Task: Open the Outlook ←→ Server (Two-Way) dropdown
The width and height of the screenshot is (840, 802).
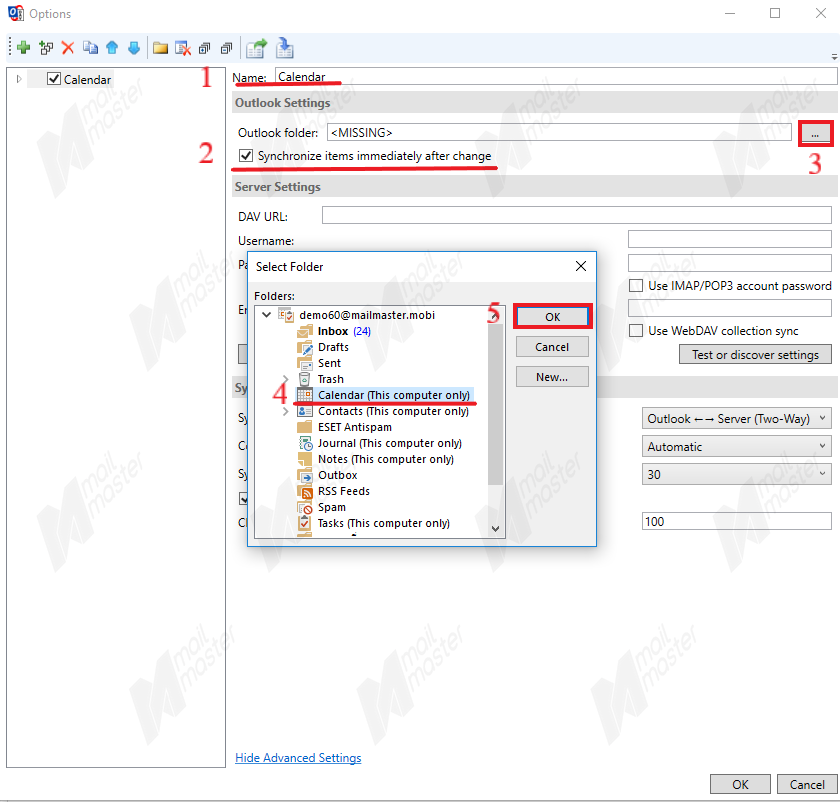Action: pyautogui.click(x=736, y=419)
